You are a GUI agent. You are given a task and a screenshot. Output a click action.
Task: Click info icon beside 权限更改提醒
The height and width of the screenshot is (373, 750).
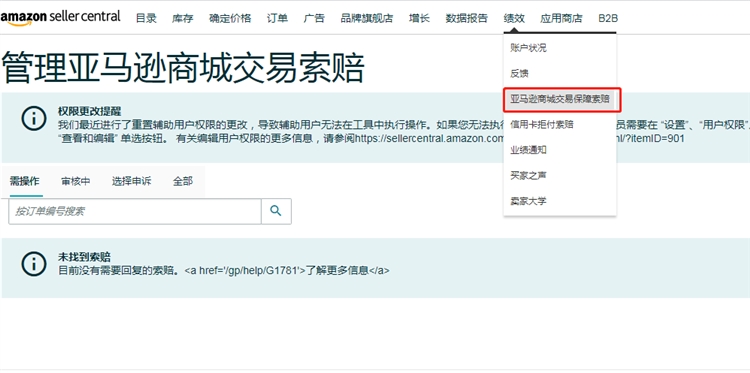pyautogui.click(x=34, y=119)
